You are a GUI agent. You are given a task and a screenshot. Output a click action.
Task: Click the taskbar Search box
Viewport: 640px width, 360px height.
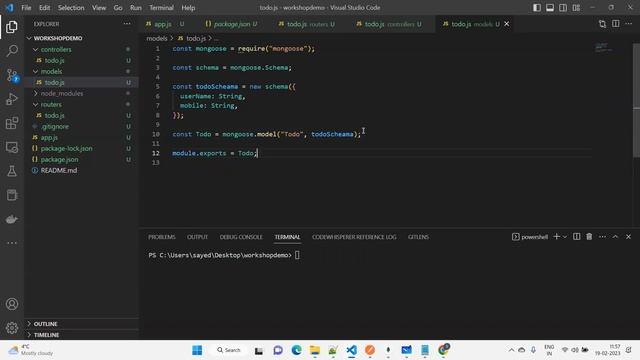coord(229,350)
